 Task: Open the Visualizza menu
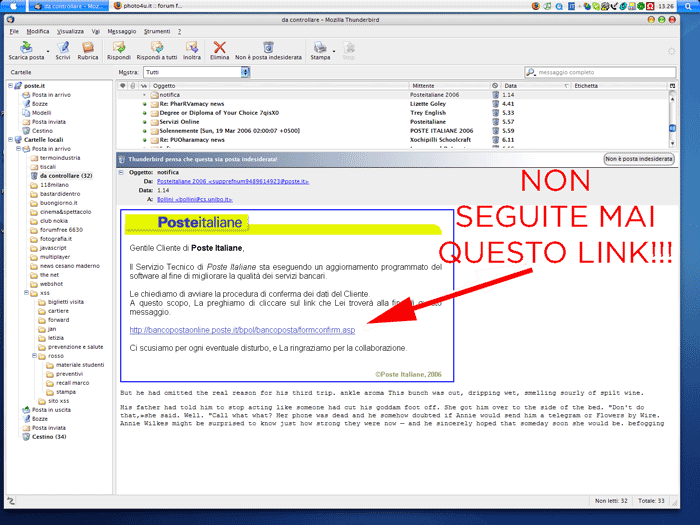[x=70, y=31]
